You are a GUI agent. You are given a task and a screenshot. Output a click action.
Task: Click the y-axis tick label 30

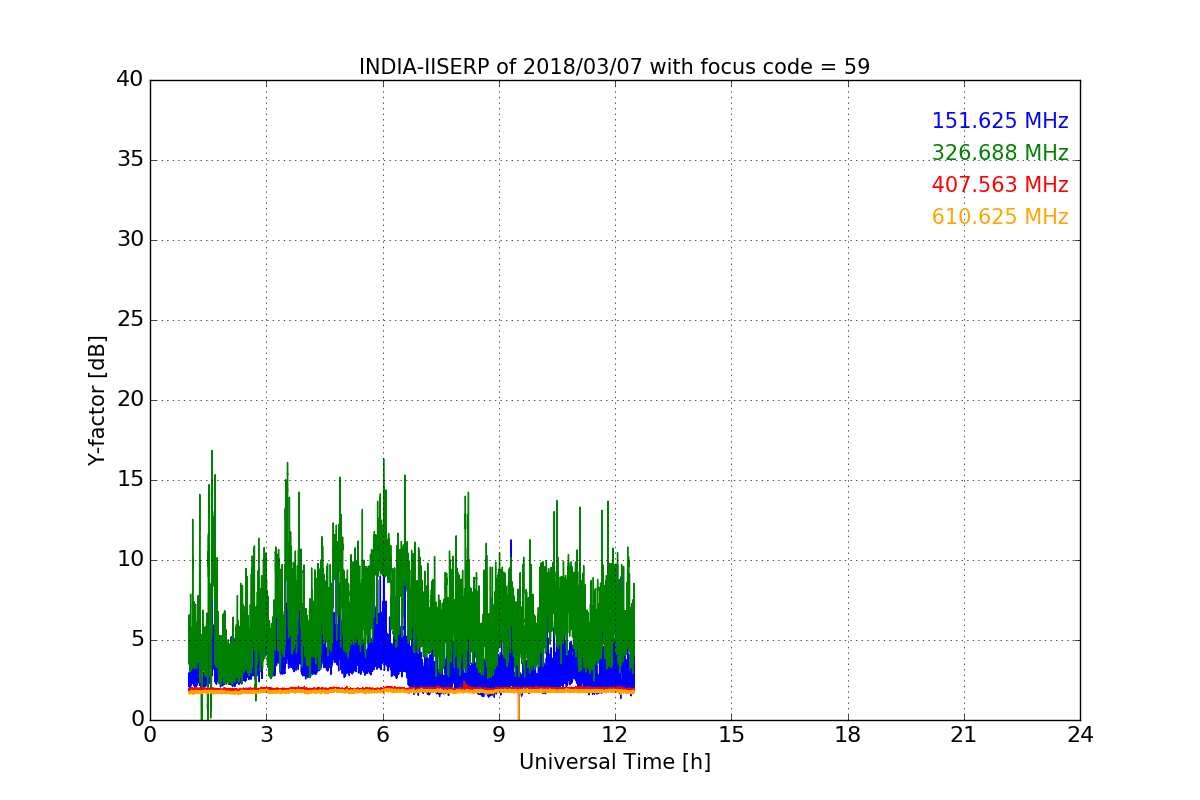130,240
